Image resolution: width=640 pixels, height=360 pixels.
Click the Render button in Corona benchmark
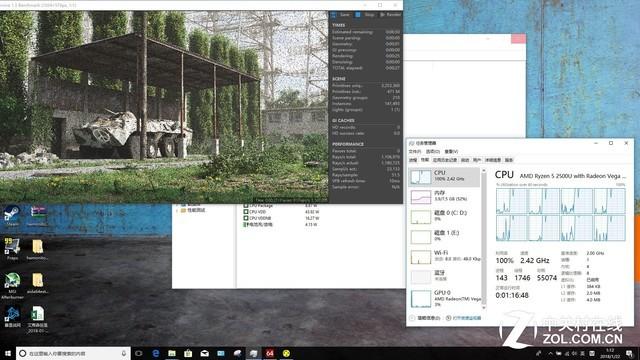click(390, 15)
